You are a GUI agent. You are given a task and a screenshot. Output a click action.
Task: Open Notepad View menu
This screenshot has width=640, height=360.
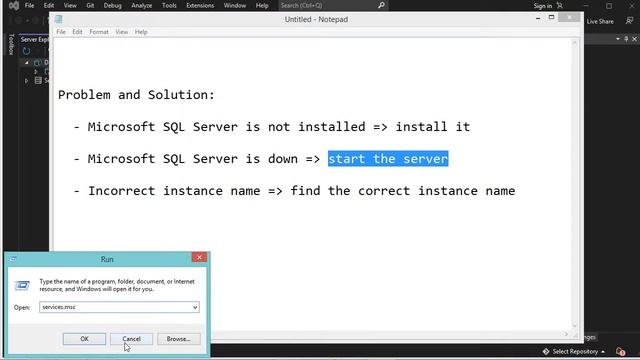pos(122,32)
